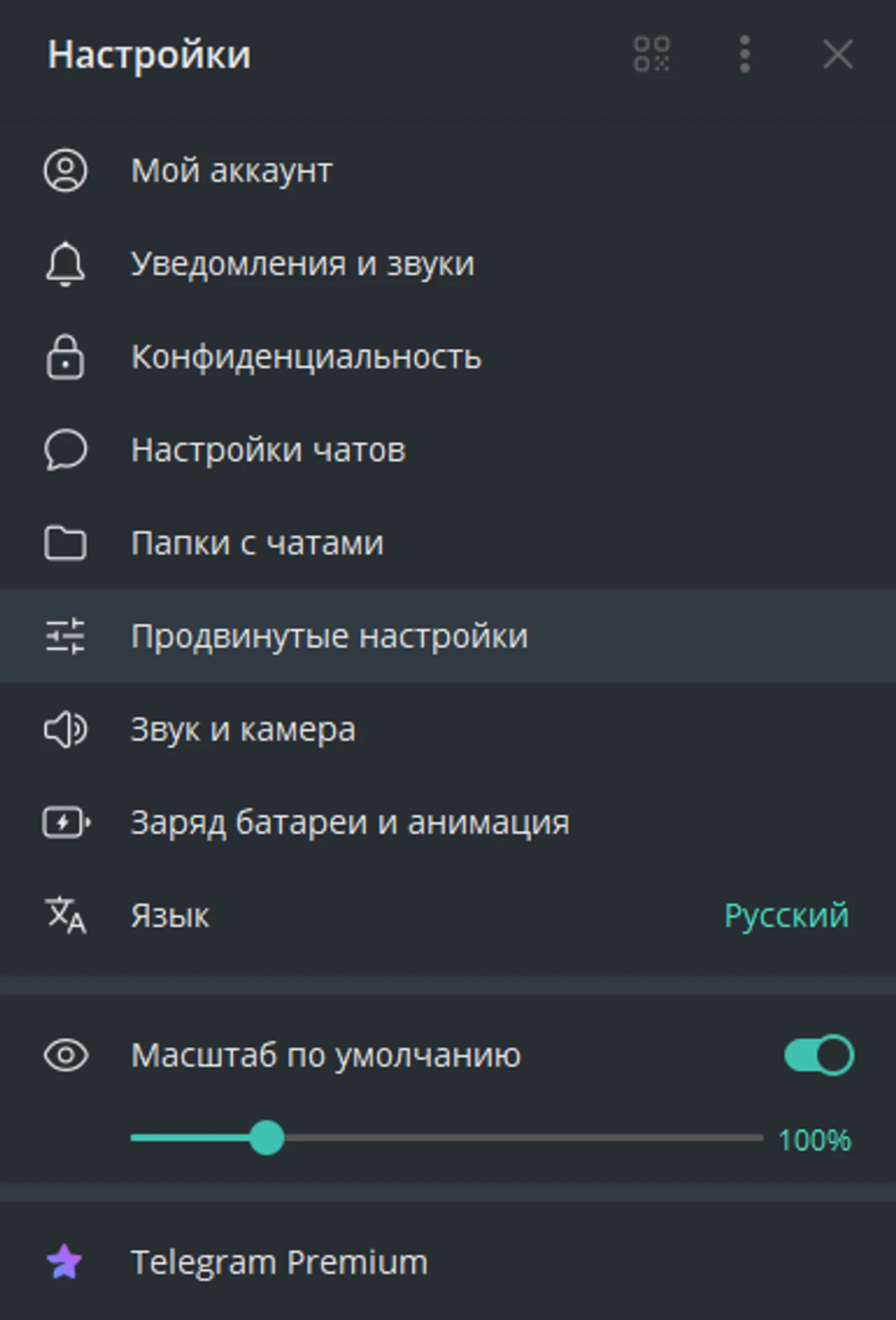Open Уведомления и звуки settings
This screenshot has height=1320, width=896.
pos(448,264)
